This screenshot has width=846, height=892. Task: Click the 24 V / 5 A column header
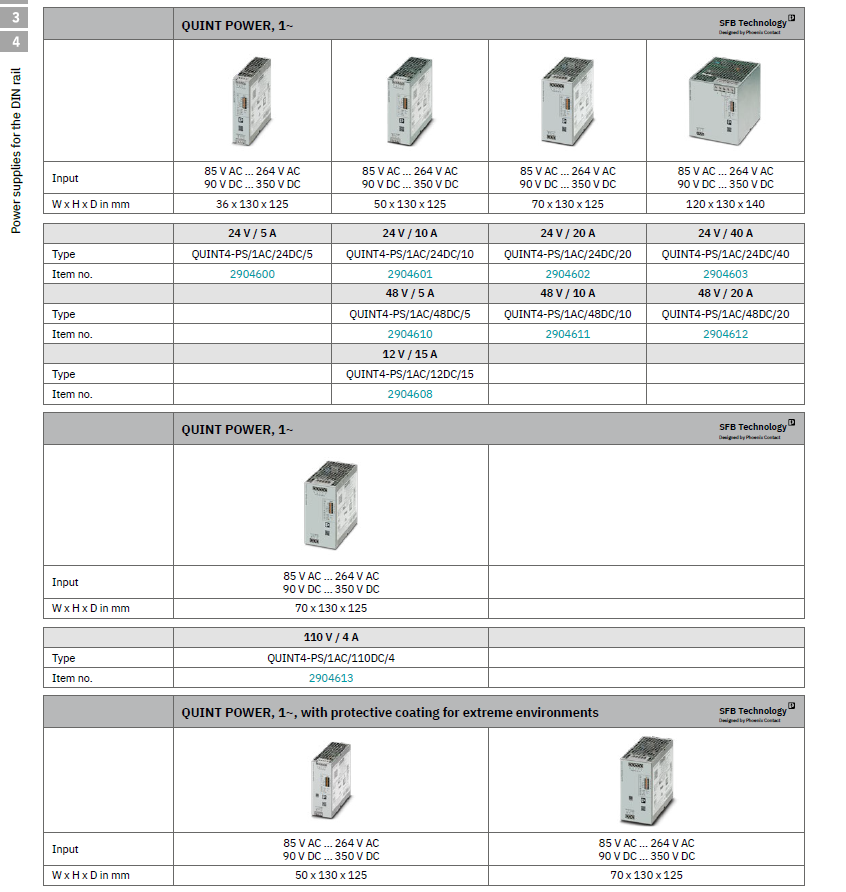(252, 233)
